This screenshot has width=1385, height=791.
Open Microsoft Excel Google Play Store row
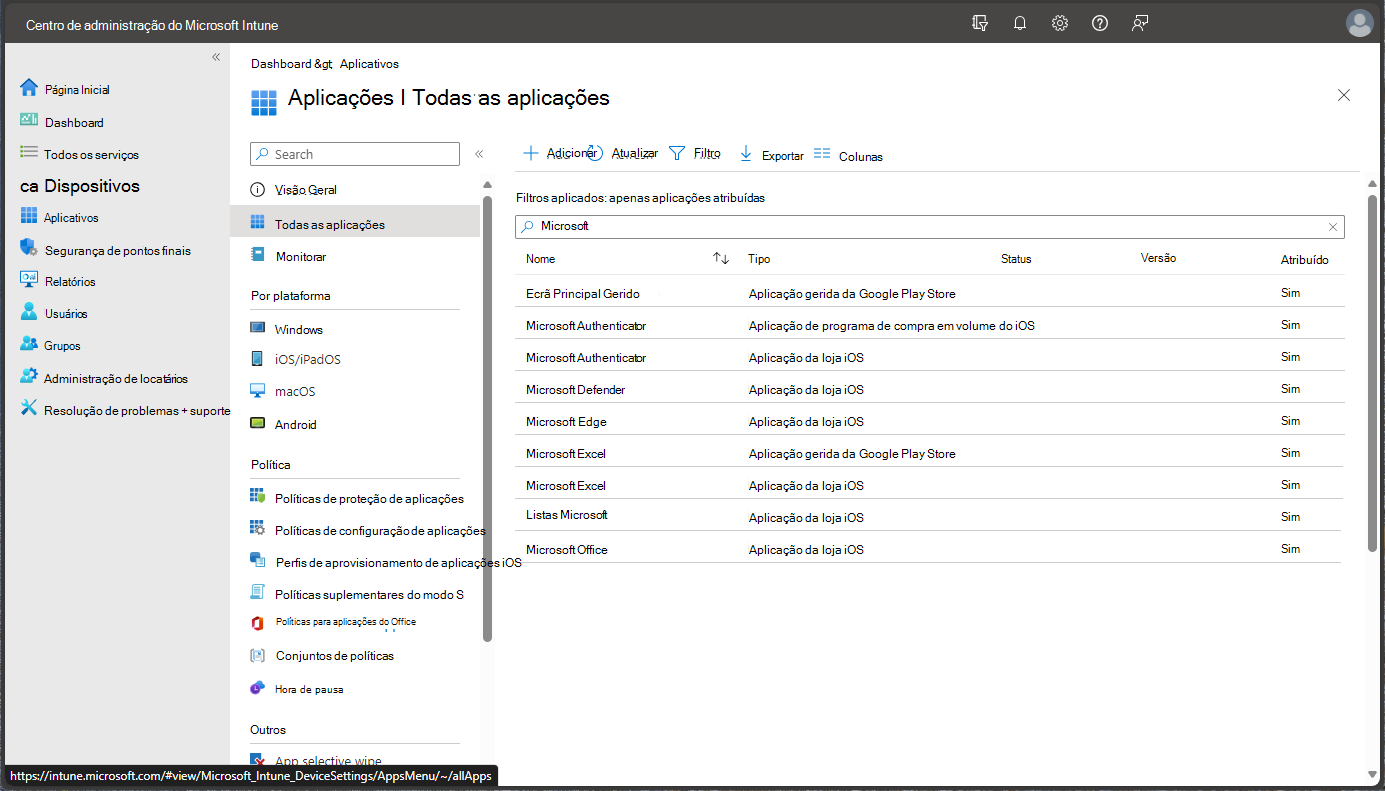pyautogui.click(x=930, y=453)
